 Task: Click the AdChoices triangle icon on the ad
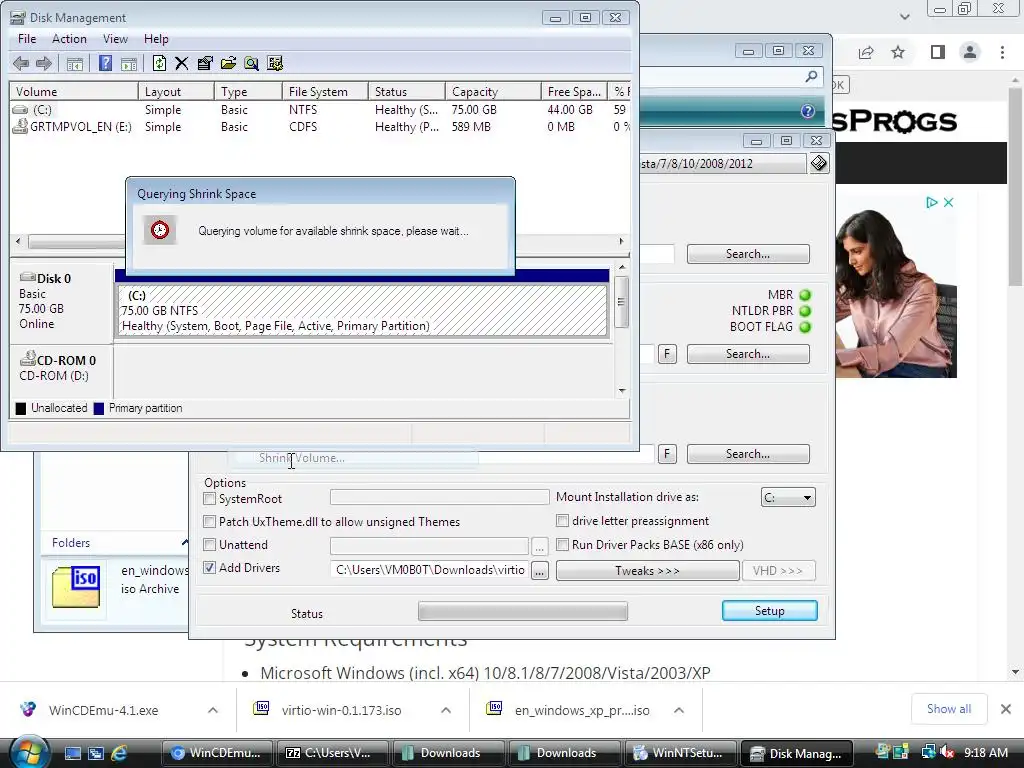pyautogui.click(x=932, y=202)
